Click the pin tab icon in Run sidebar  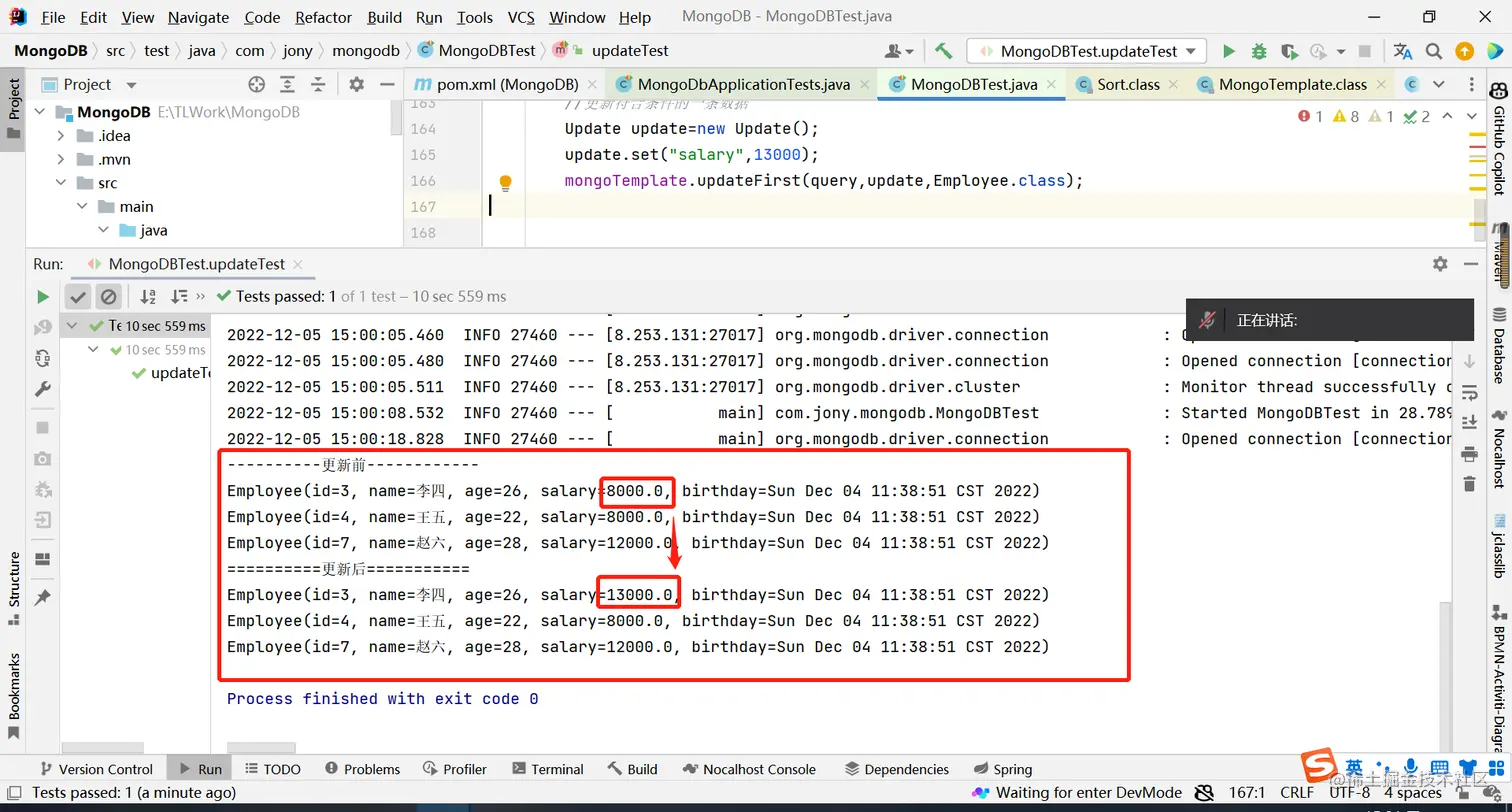[x=42, y=597]
